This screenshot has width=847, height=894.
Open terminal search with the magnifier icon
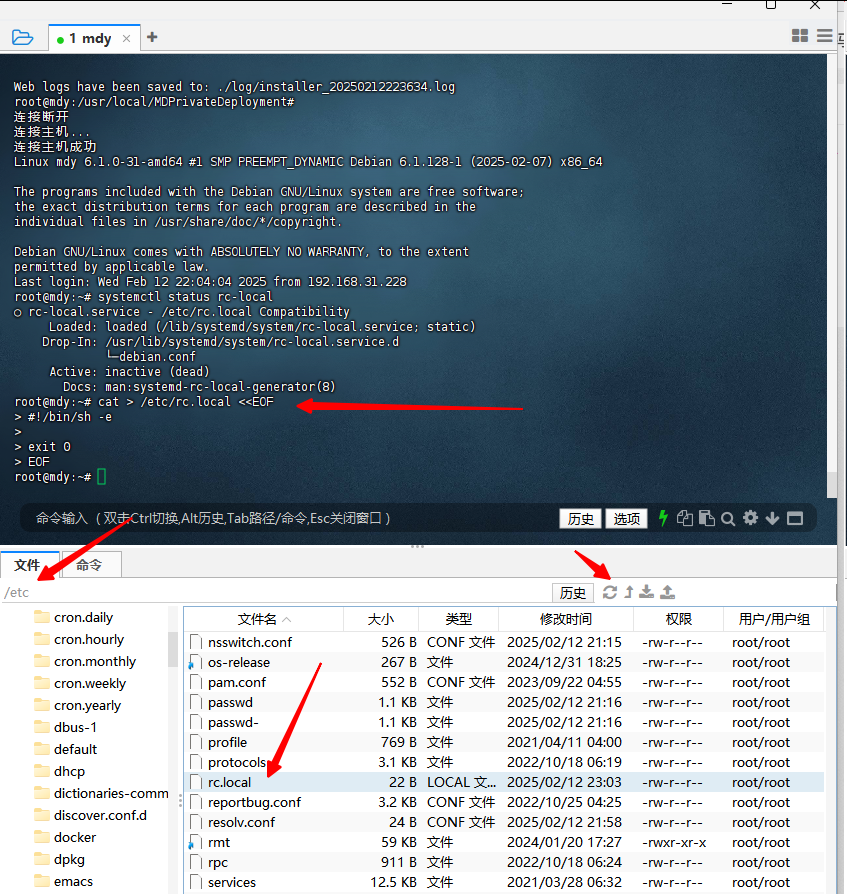728,518
